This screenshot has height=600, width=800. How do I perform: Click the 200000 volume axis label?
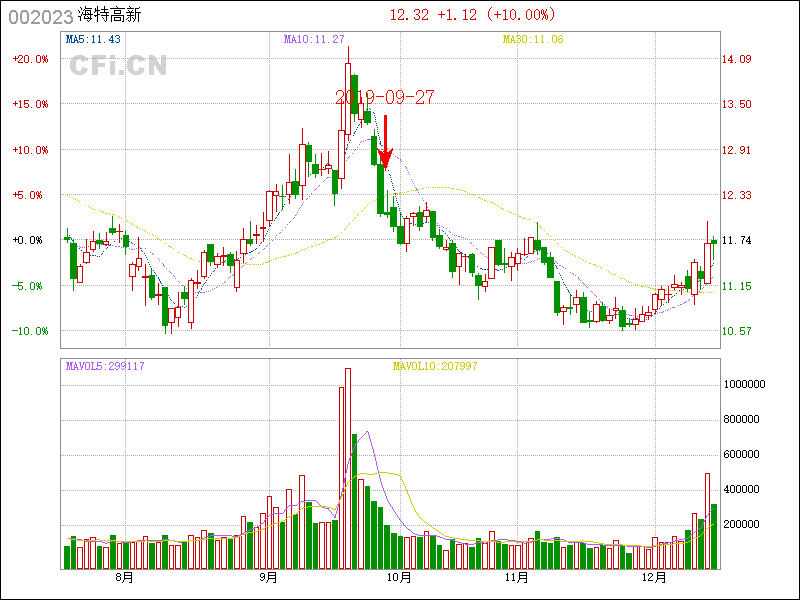[741, 524]
